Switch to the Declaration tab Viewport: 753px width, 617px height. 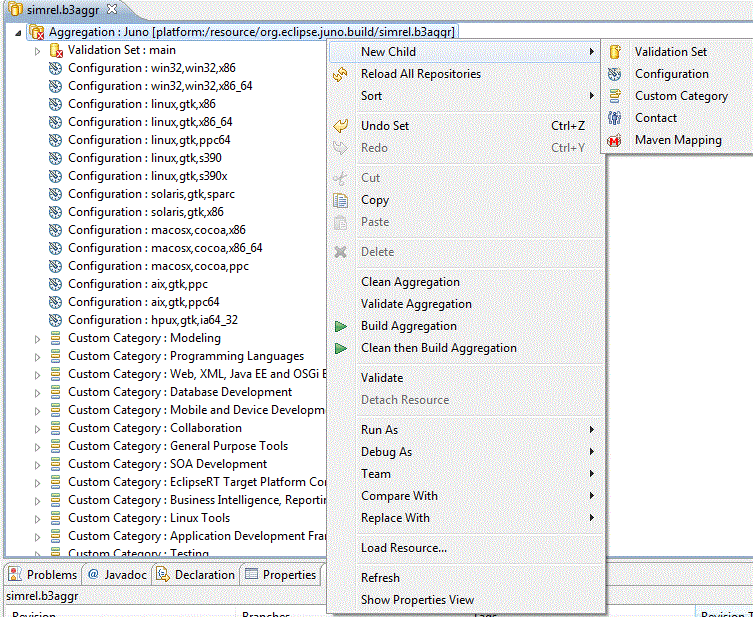tap(196, 574)
